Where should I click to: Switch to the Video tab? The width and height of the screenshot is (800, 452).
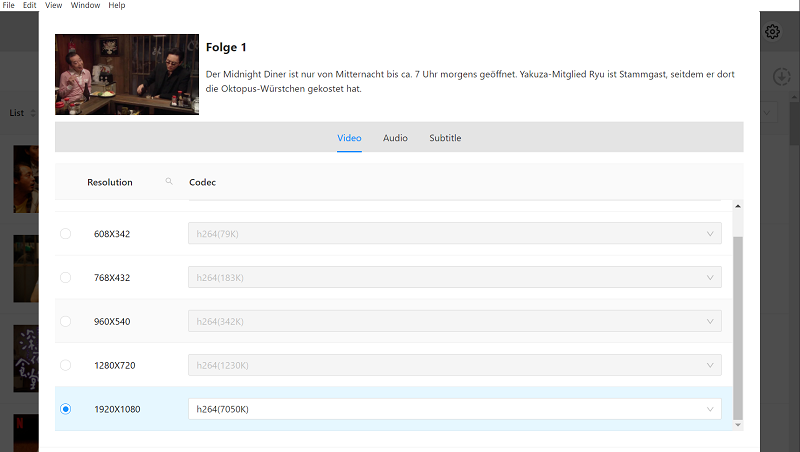pyautogui.click(x=349, y=138)
